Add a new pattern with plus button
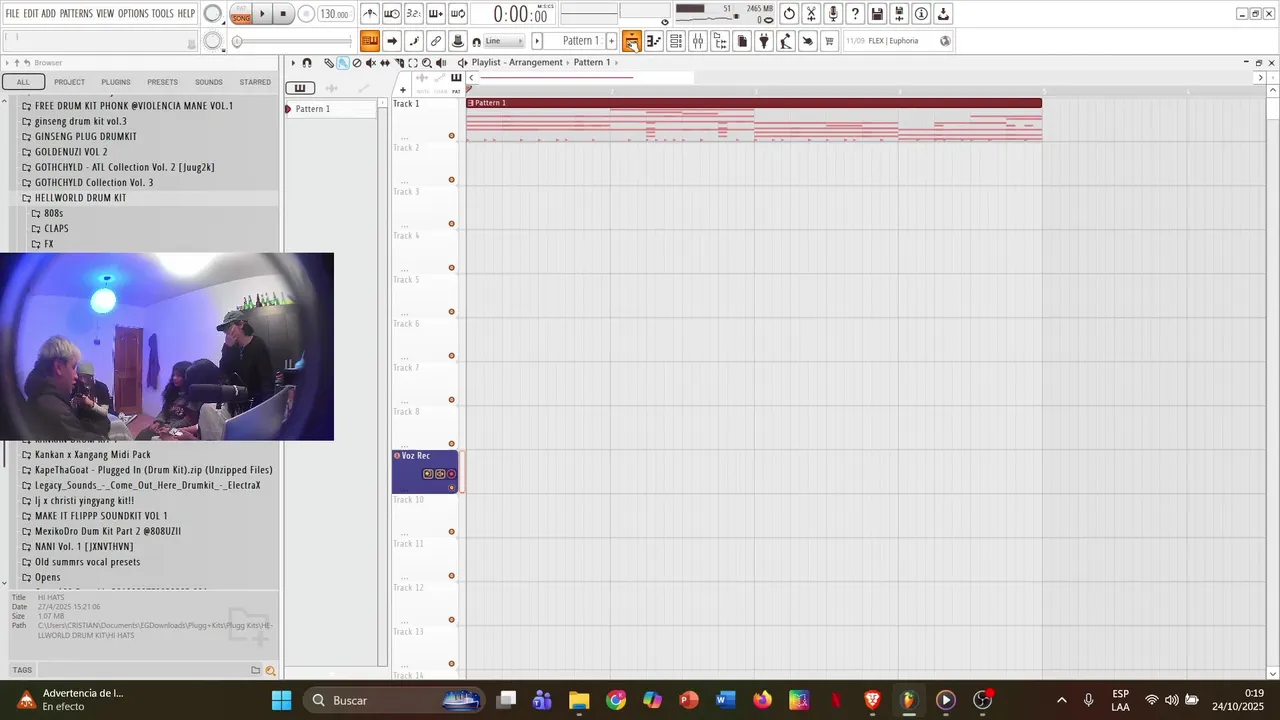Viewport: 1280px width, 720px height. [612, 41]
